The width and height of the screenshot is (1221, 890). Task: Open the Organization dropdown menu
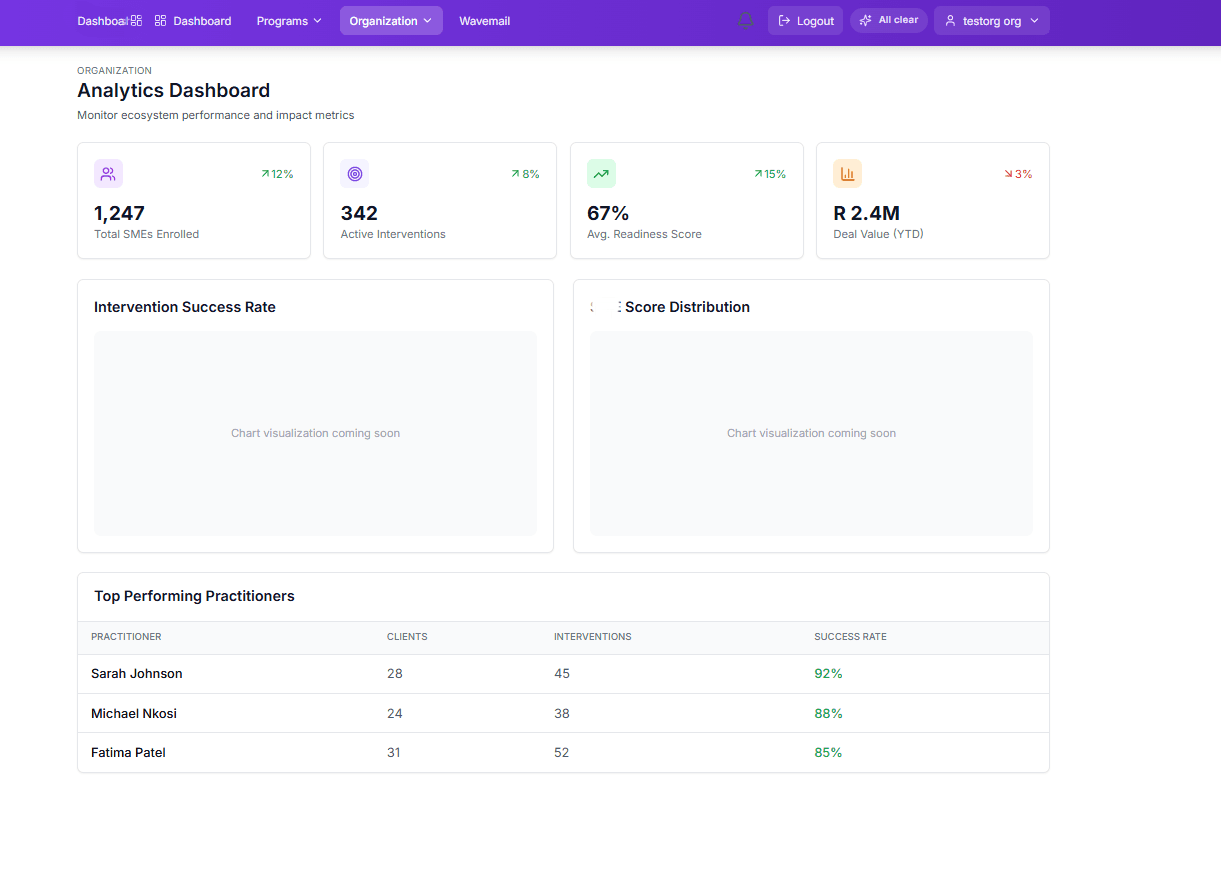390,20
